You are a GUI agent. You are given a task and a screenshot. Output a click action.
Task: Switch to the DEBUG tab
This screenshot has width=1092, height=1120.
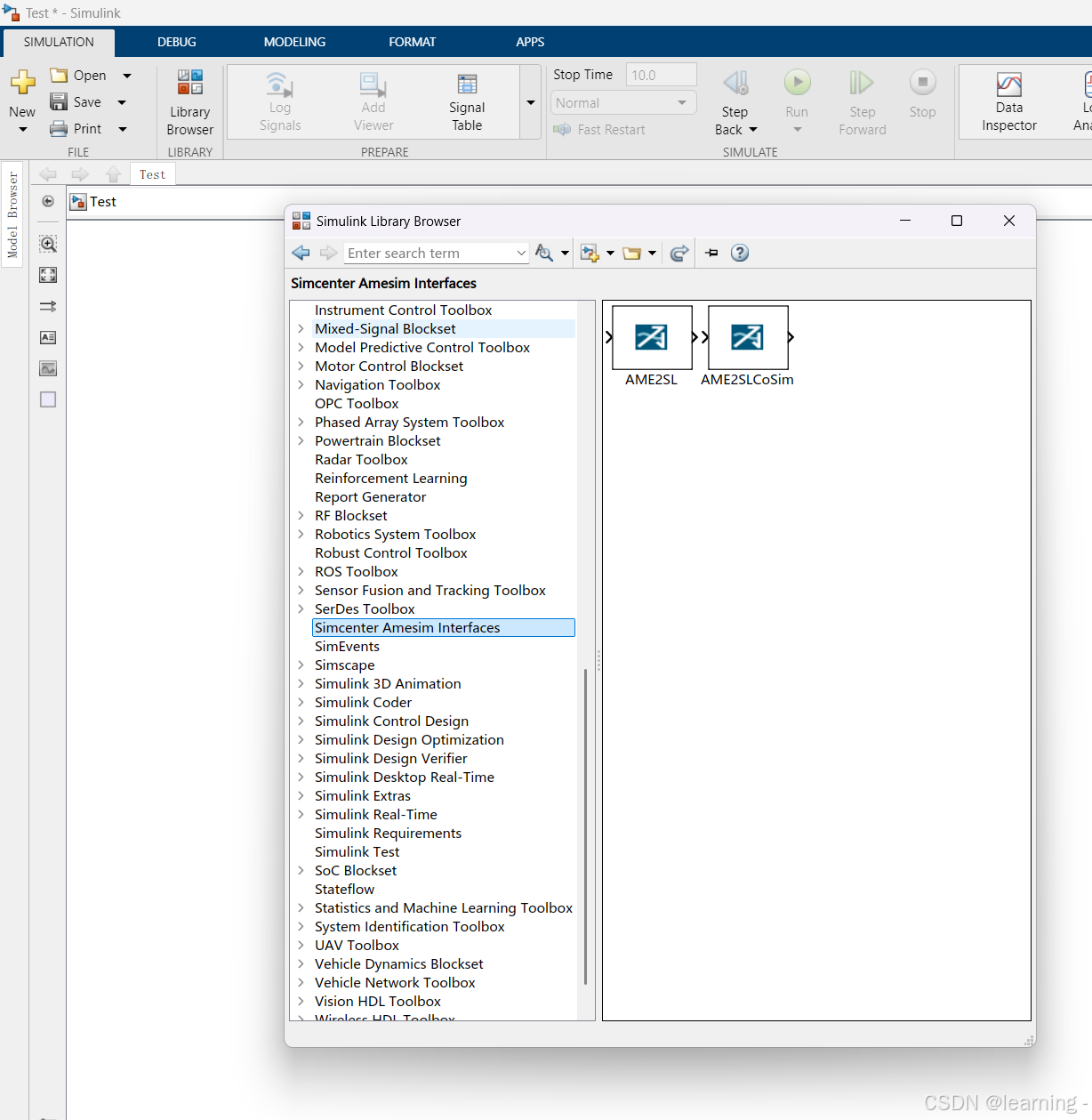point(177,42)
